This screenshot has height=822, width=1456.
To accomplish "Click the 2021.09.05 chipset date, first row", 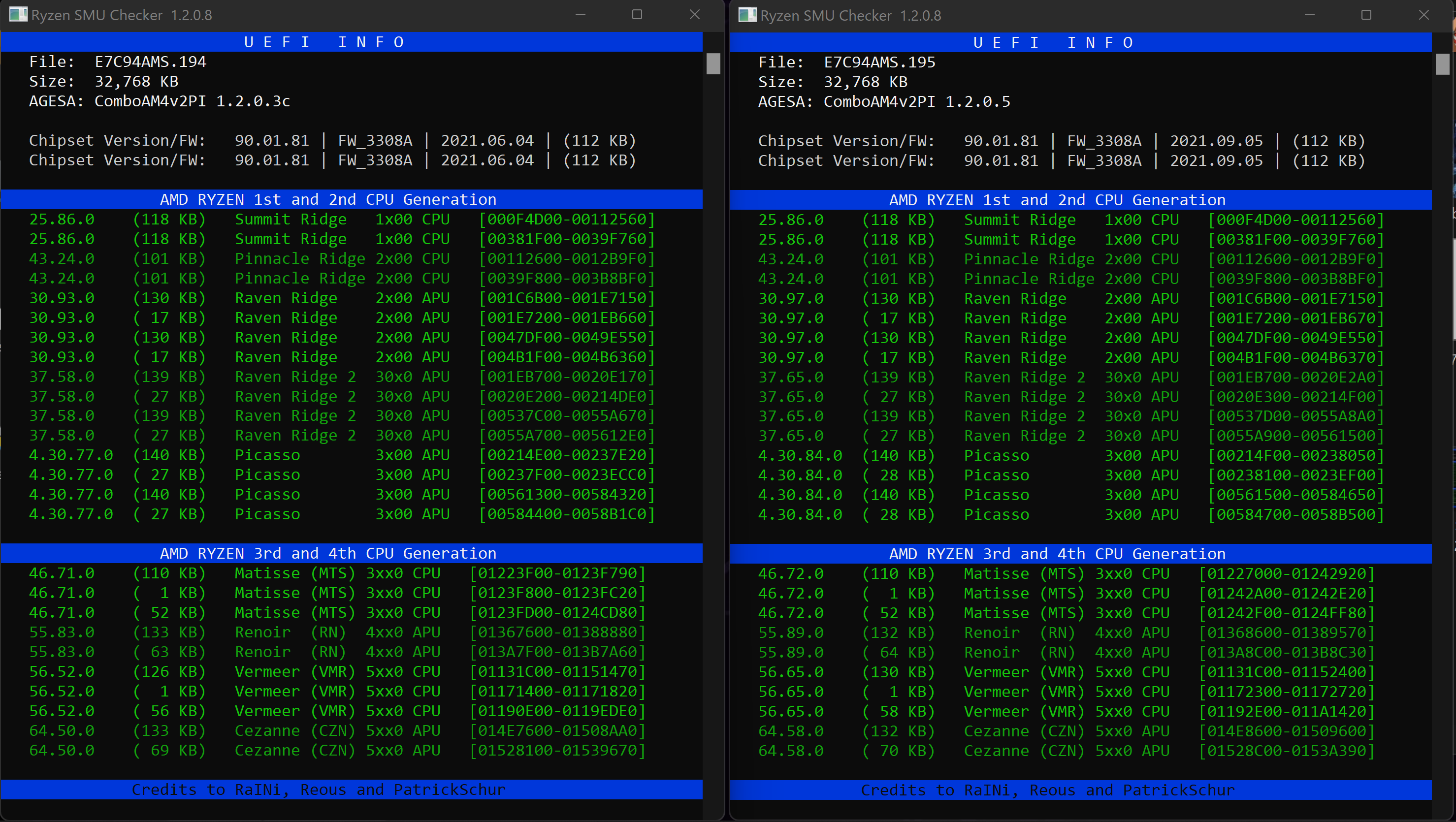I will [1216, 141].
